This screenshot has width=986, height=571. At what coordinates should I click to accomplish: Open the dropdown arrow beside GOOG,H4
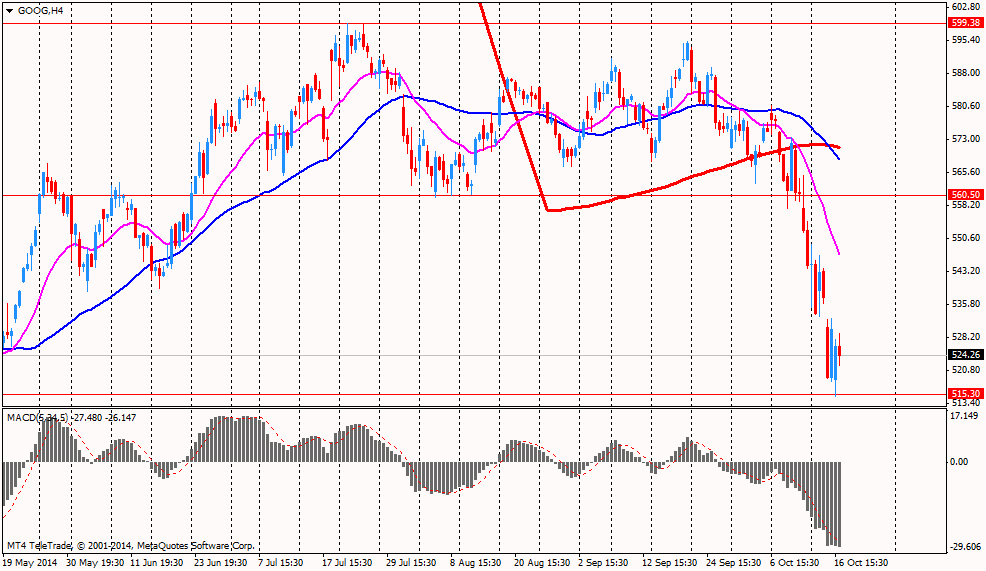10,9
